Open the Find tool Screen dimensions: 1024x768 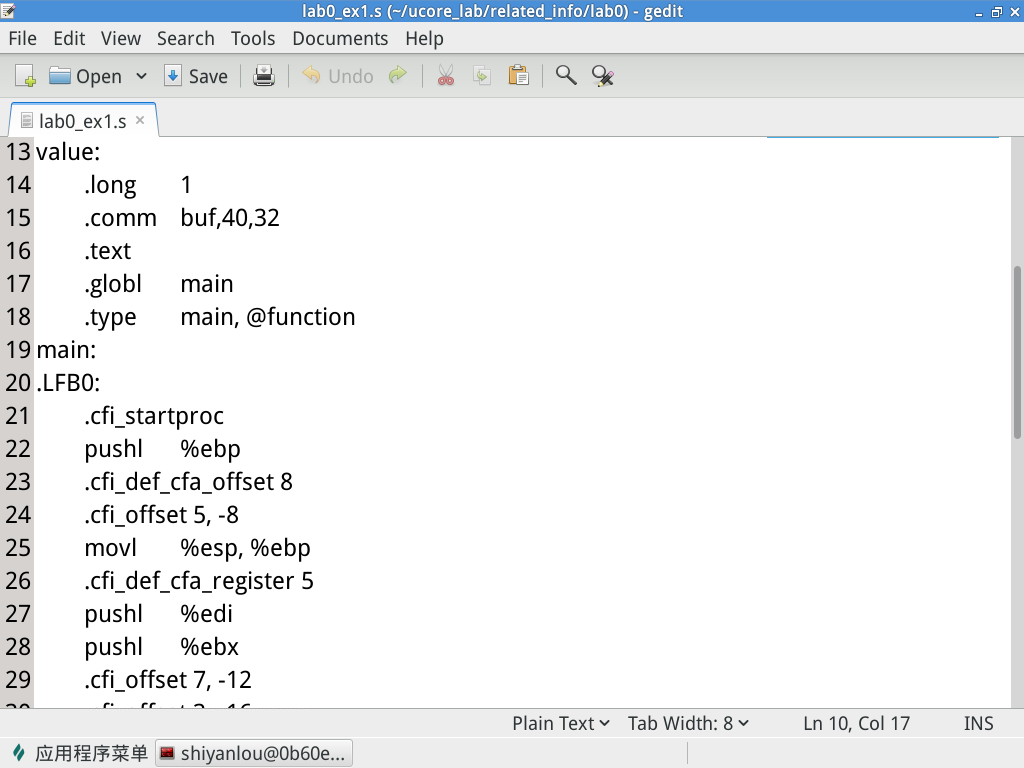(565, 75)
